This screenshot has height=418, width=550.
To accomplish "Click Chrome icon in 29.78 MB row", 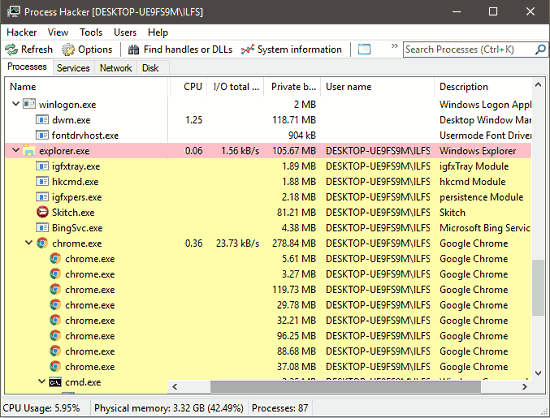I will tap(55, 305).
